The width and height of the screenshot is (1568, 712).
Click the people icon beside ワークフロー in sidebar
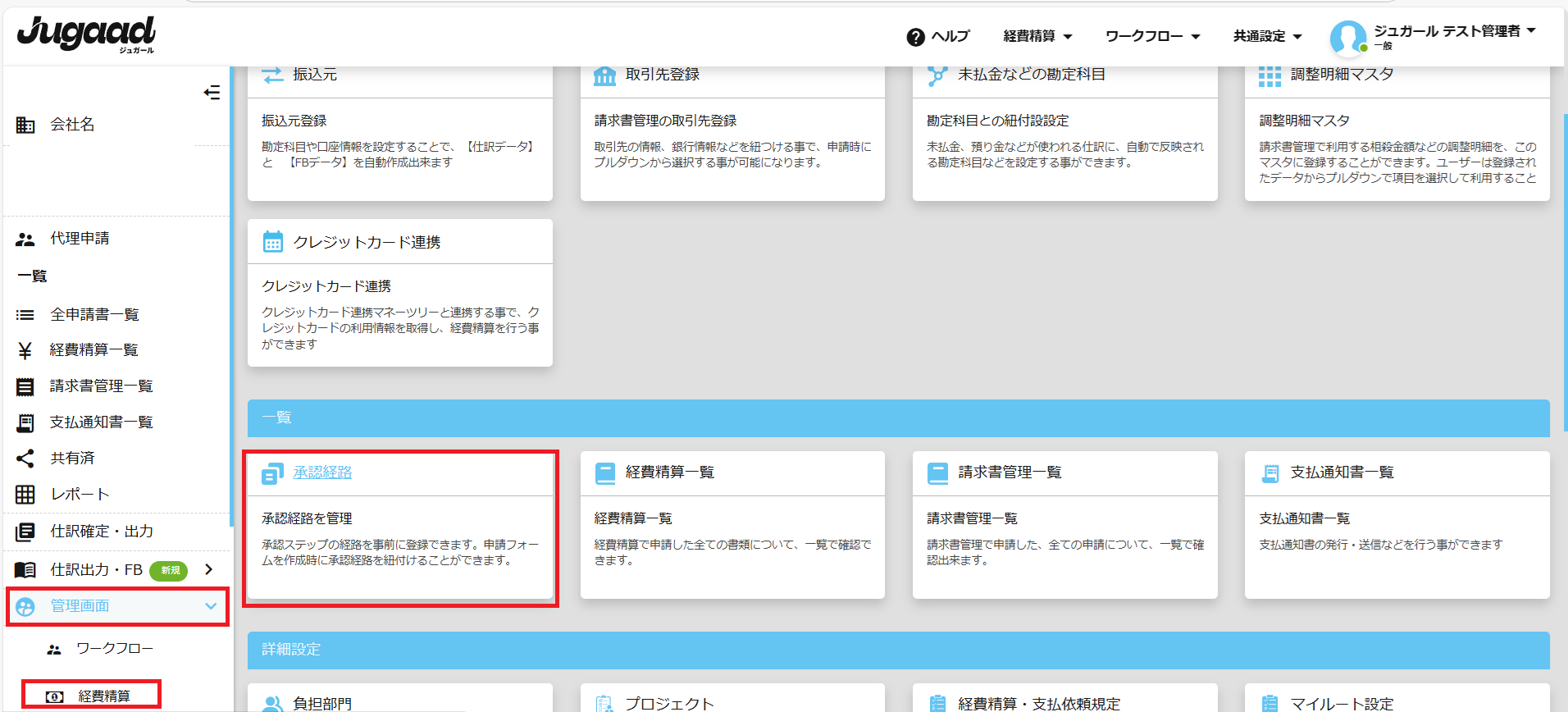[54, 649]
